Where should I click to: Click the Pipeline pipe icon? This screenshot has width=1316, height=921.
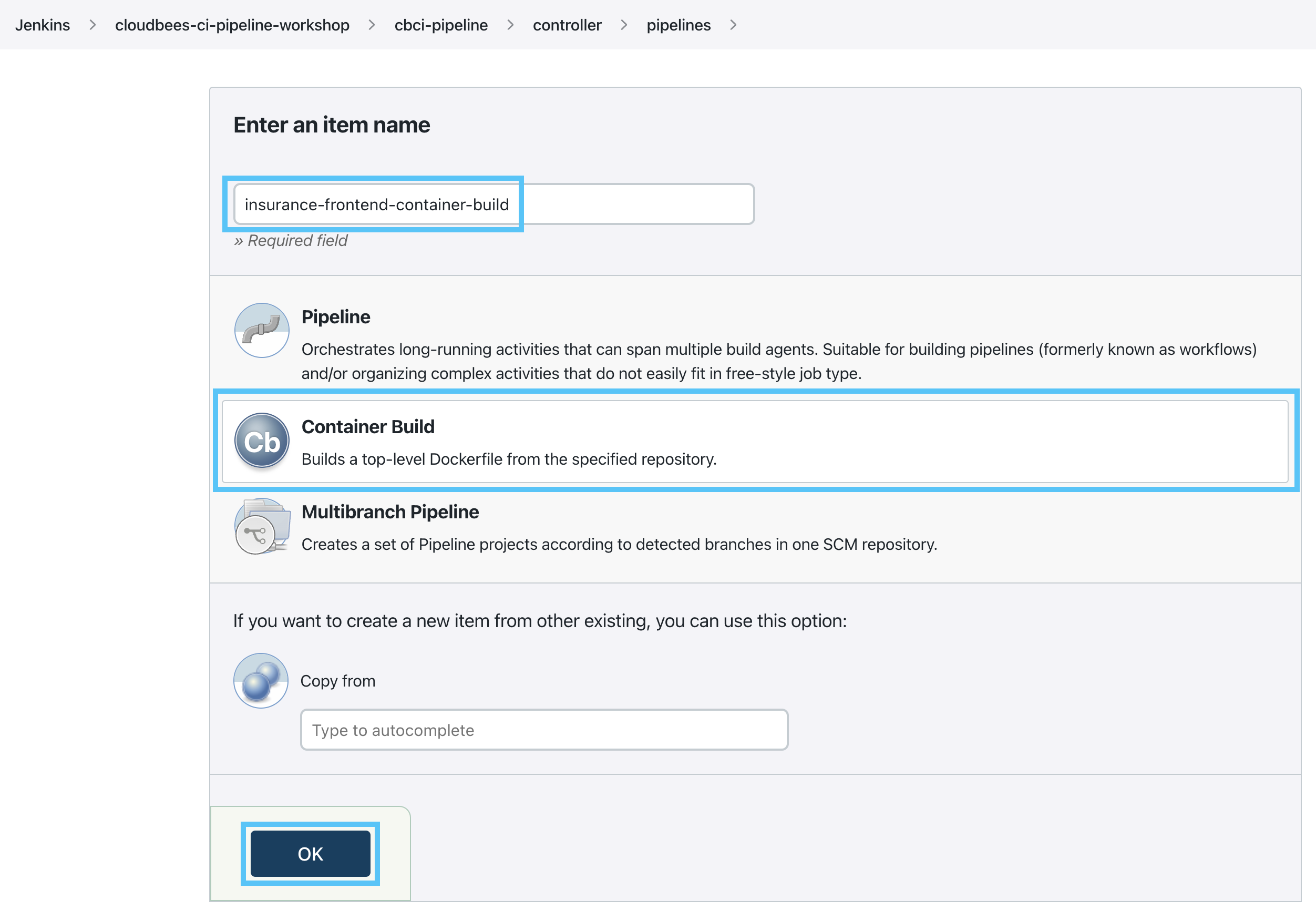coord(261,330)
